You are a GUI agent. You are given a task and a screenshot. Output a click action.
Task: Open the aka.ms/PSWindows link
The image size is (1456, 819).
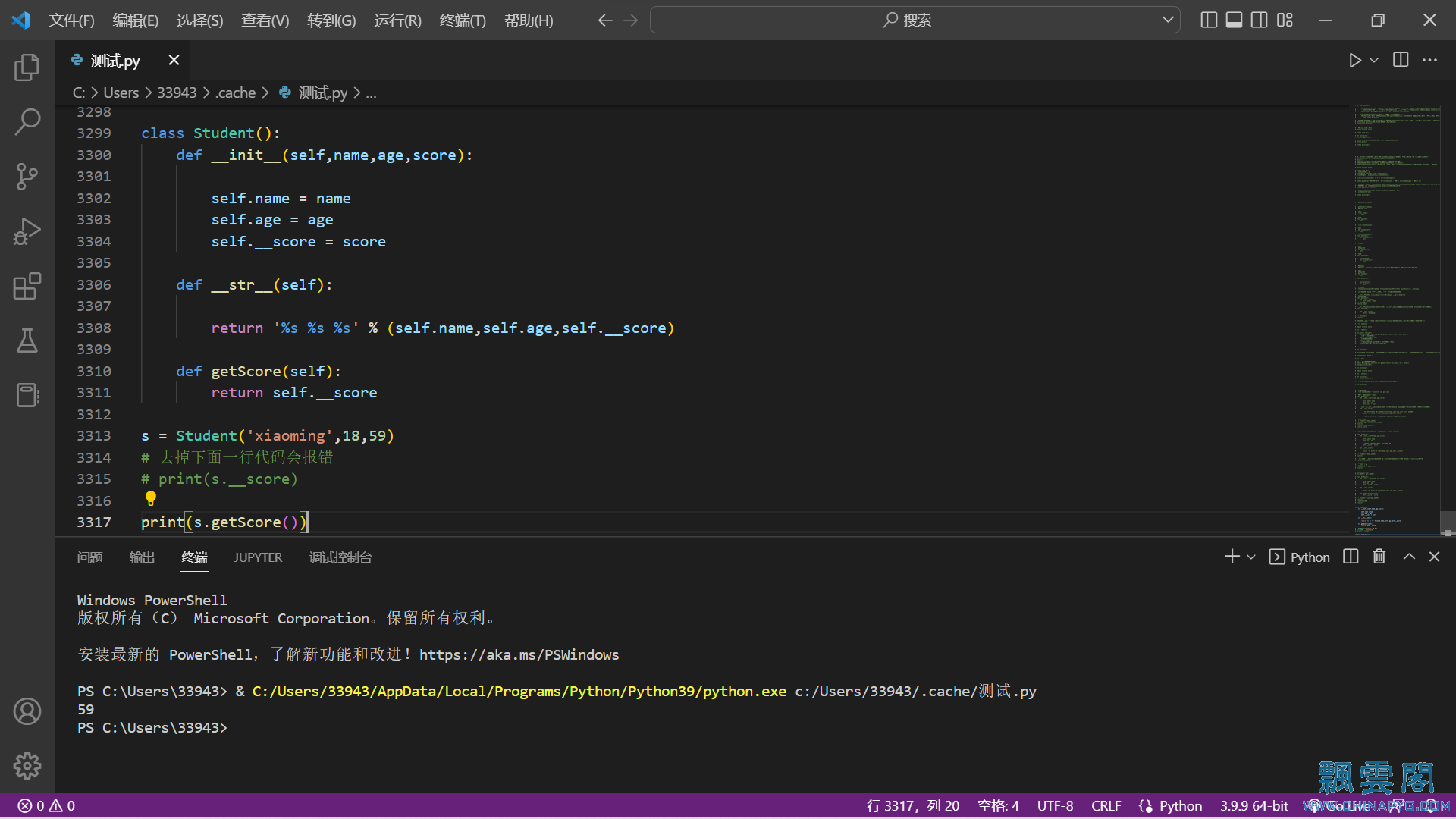click(x=519, y=654)
